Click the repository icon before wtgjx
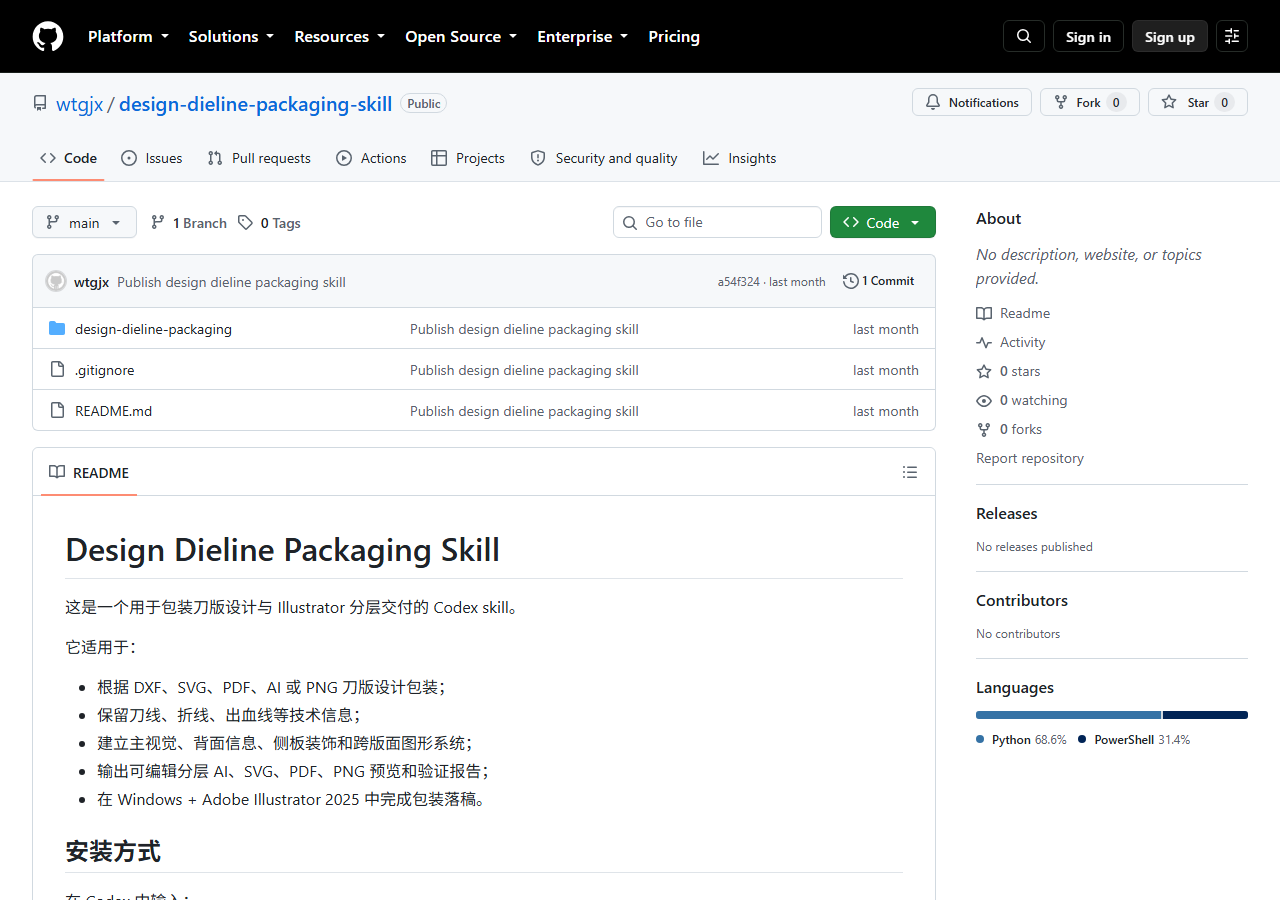1280x900 pixels. (40, 104)
